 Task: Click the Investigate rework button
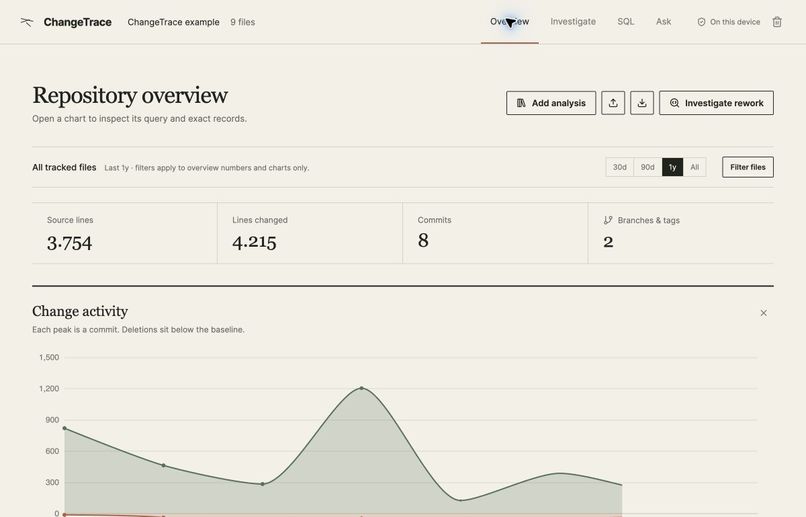point(716,103)
